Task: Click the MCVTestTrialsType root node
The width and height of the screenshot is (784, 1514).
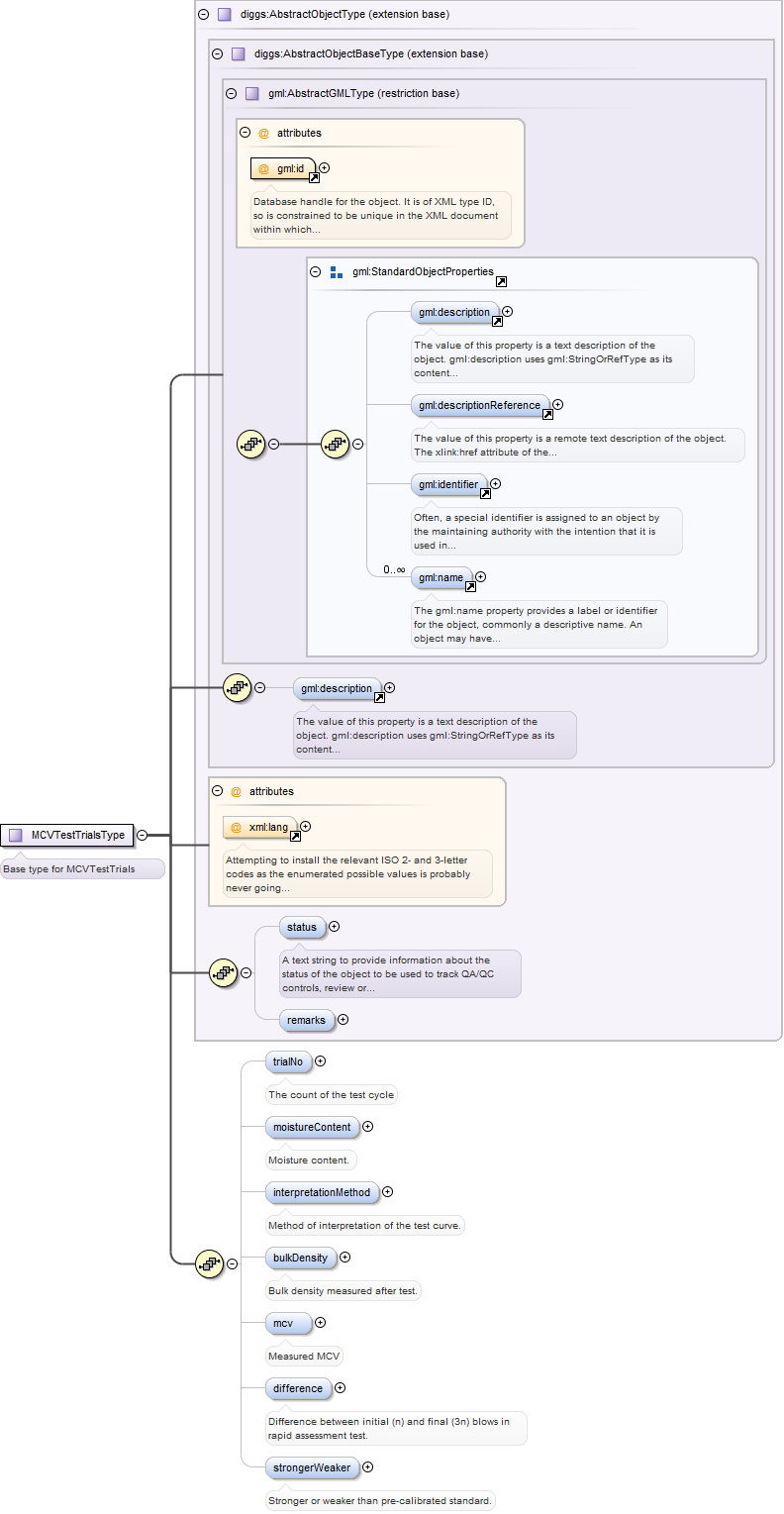Action: [67, 835]
